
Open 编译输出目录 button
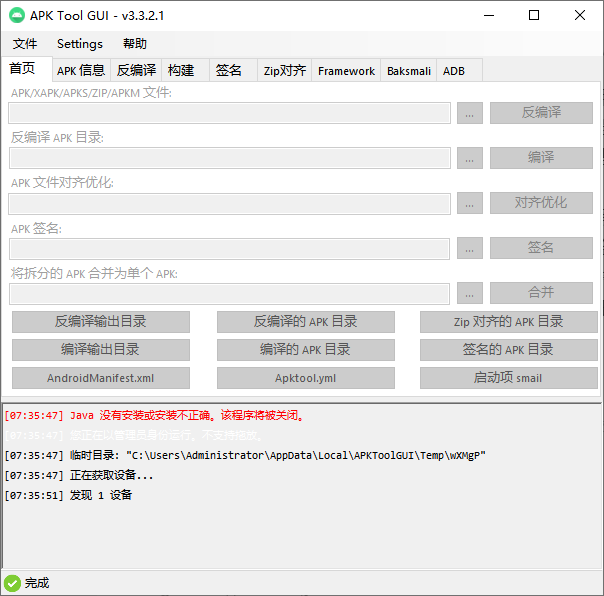(x=101, y=350)
